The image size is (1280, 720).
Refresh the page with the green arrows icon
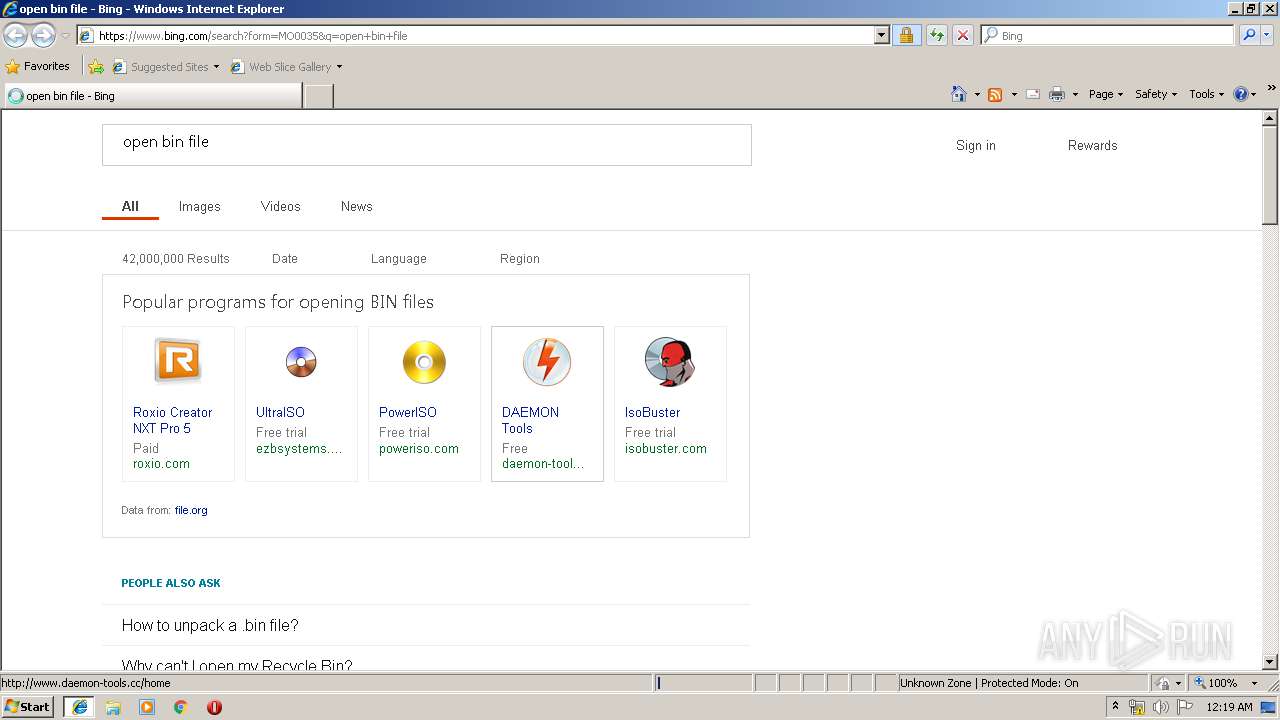(x=936, y=35)
